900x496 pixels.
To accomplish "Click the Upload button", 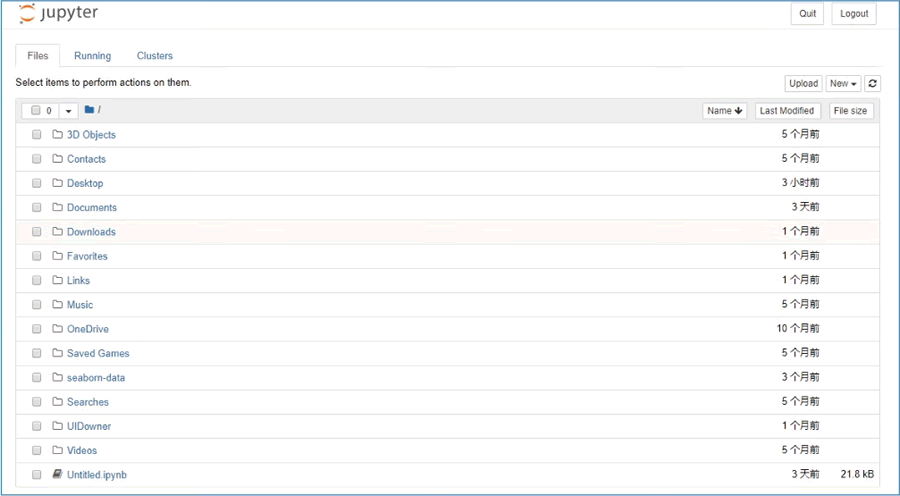I will (x=803, y=83).
